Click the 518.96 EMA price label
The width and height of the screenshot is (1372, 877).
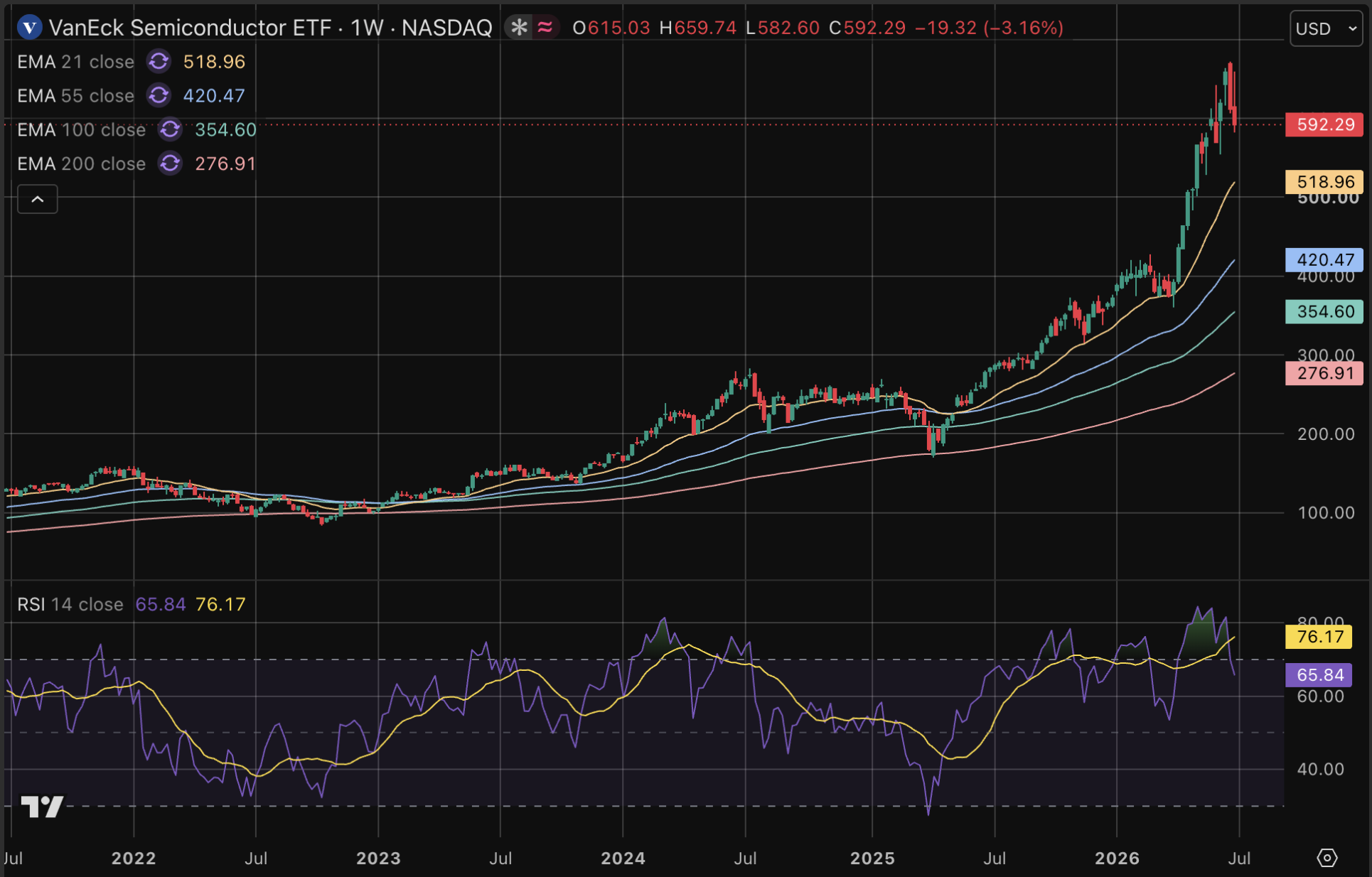click(x=1324, y=182)
